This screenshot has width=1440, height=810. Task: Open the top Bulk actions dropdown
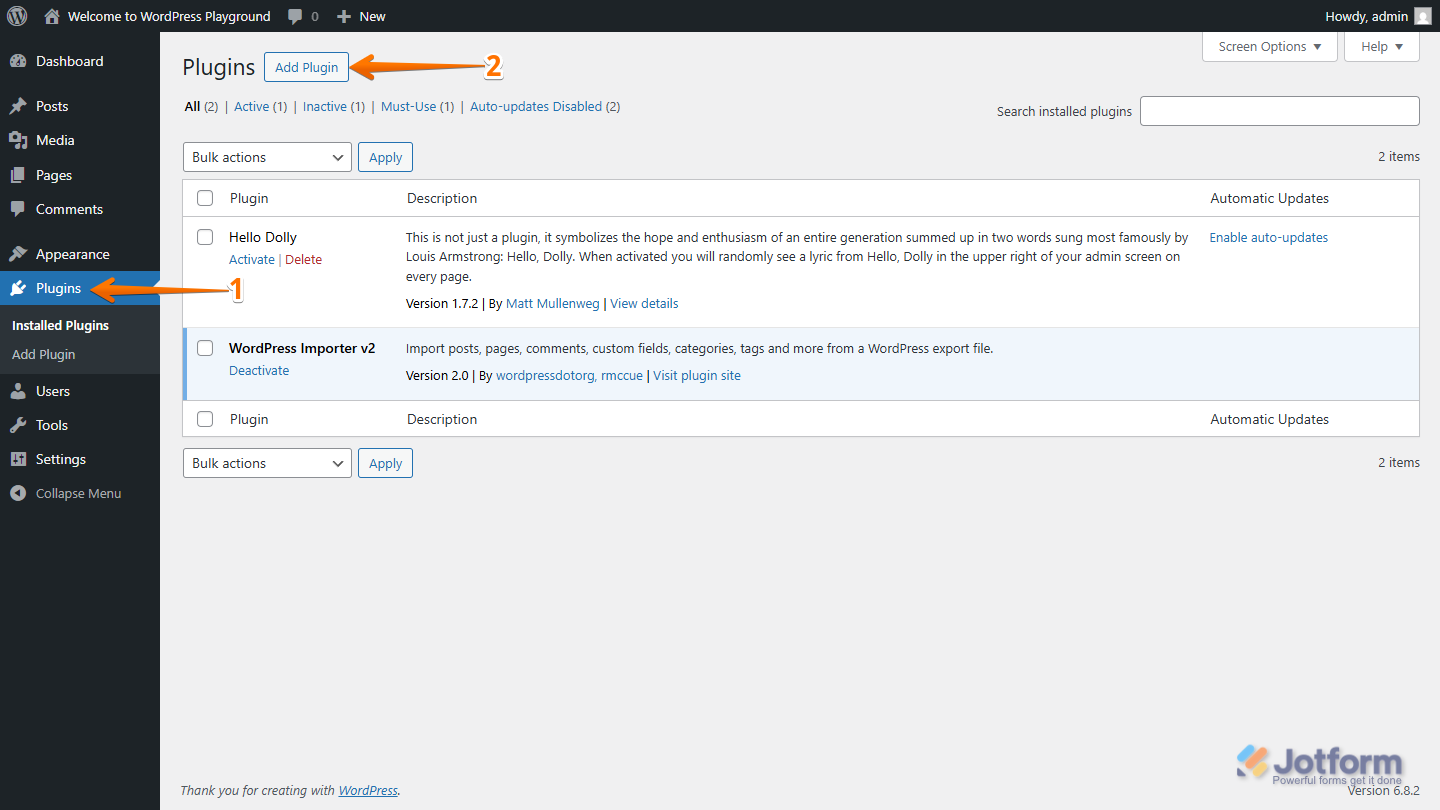[x=267, y=157]
